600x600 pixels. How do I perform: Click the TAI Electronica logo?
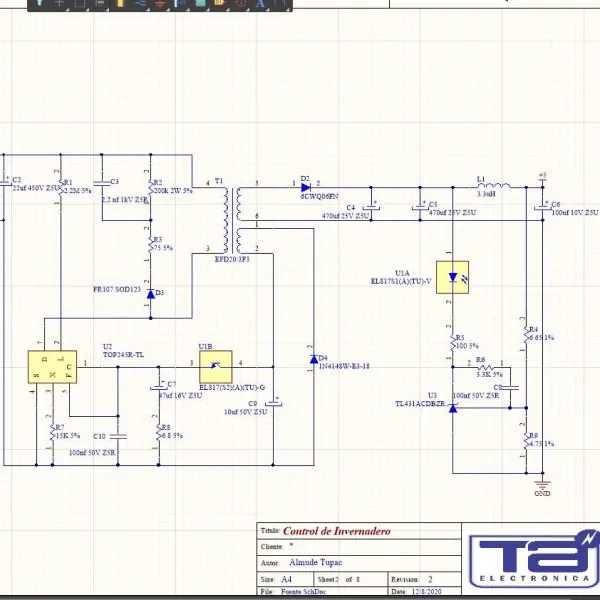(x=534, y=558)
